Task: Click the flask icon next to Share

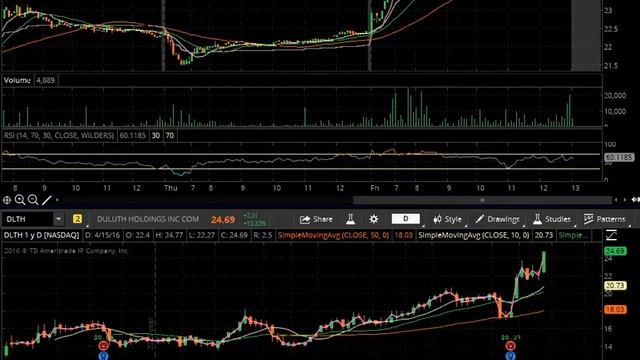Action: [x=350, y=220]
